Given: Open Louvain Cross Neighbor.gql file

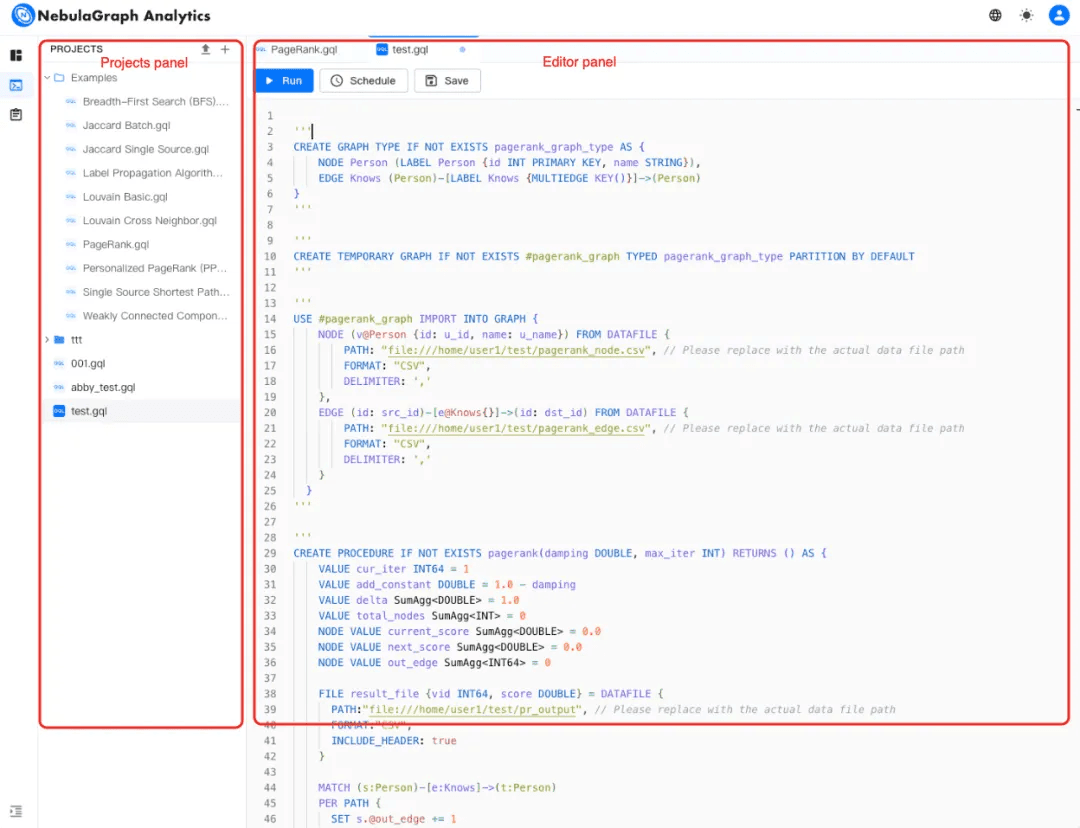Looking at the screenshot, I should pyautogui.click(x=149, y=220).
